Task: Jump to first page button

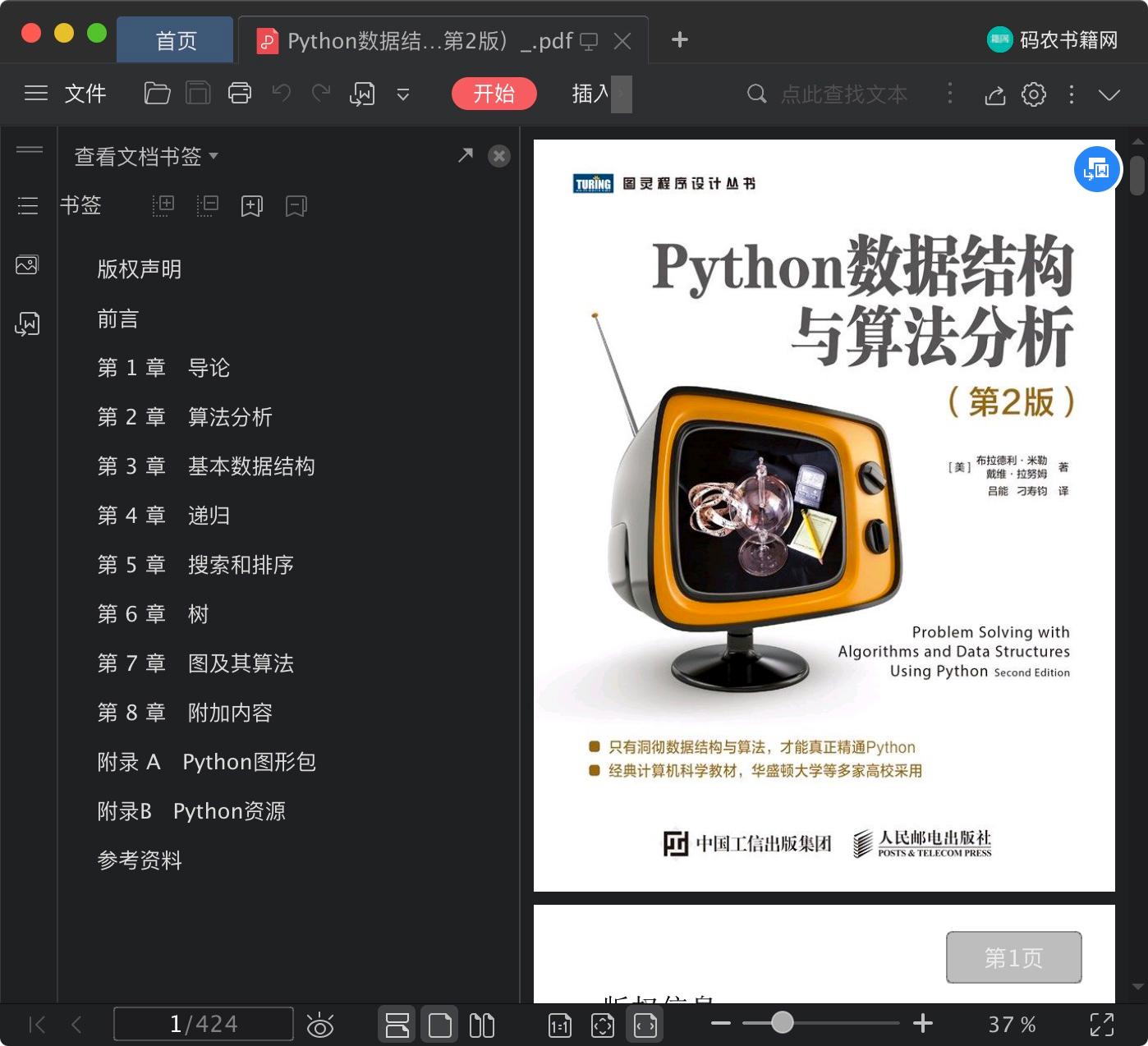Action: click(x=37, y=1024)
